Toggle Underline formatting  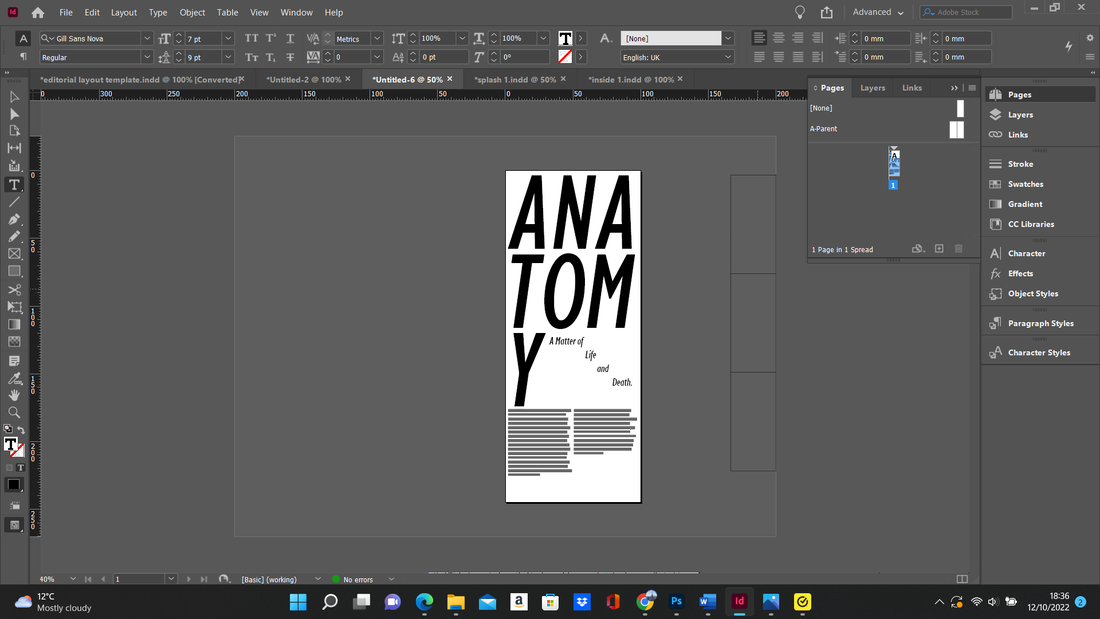(290, 39)
